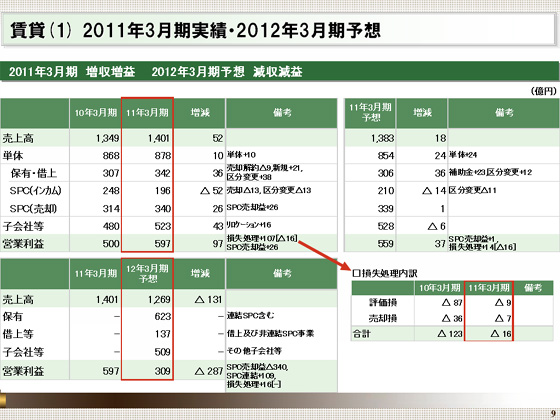This screenshot has width=560, height=420.
Task: Click the note '単体+10'
Action: tap(241, 155)
